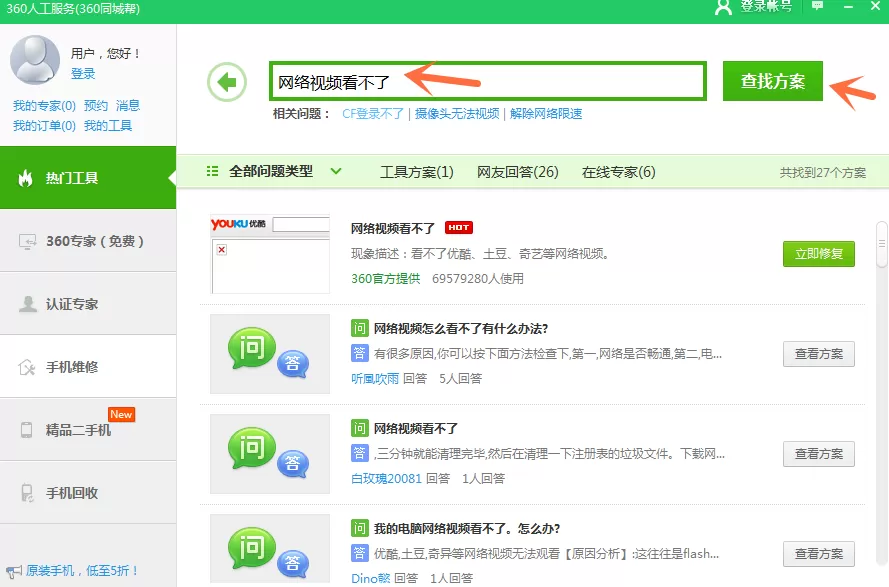This screenshot has width=889, height=587.
Task: Click the New badge on 精品二手机
Action: 121,415
